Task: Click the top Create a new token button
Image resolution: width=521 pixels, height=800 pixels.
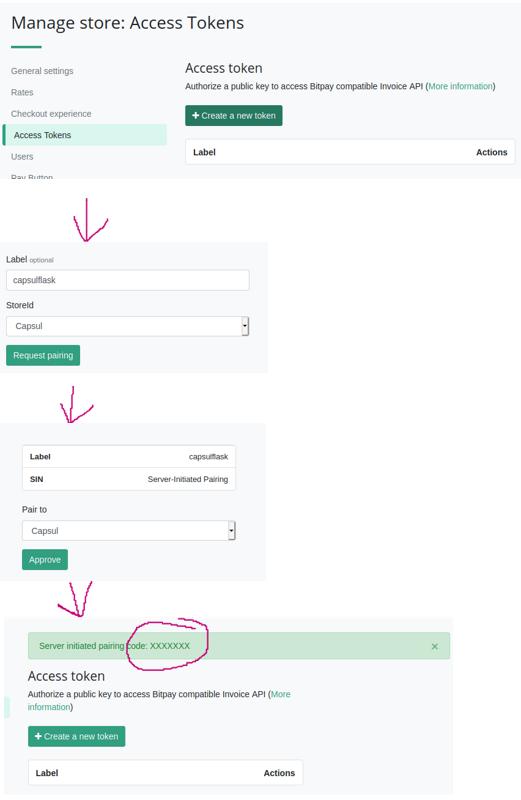Action: (233, 116)
